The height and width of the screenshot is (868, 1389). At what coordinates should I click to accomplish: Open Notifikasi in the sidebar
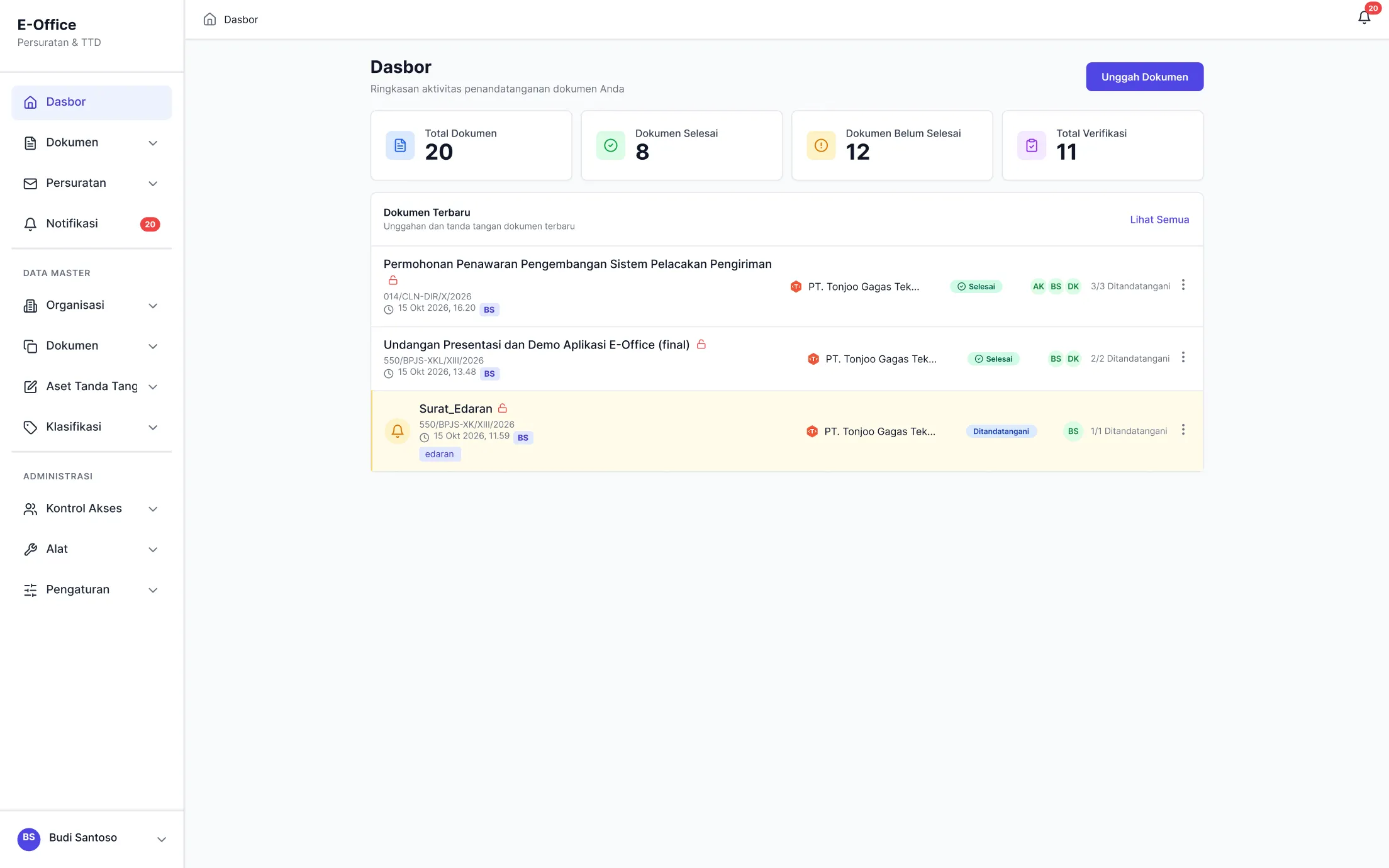(x=91, y=224)
